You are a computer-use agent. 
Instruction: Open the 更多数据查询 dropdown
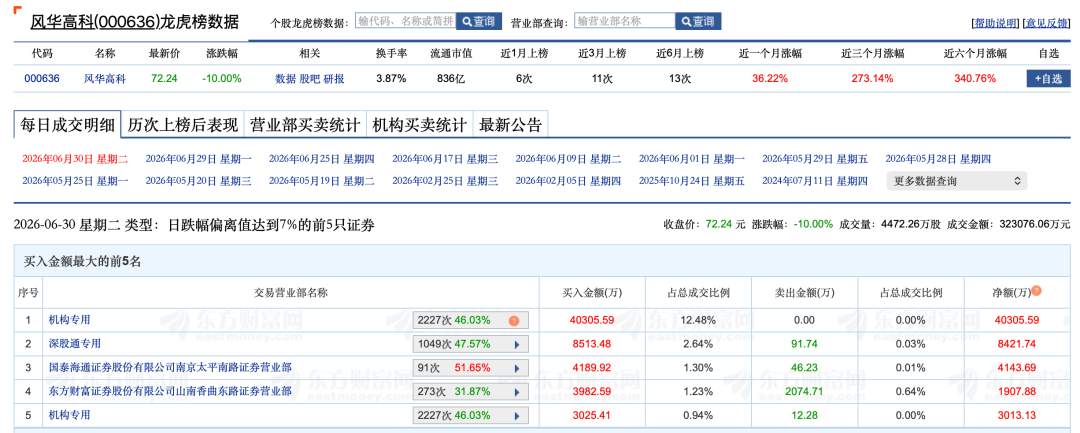click(957, 182)
